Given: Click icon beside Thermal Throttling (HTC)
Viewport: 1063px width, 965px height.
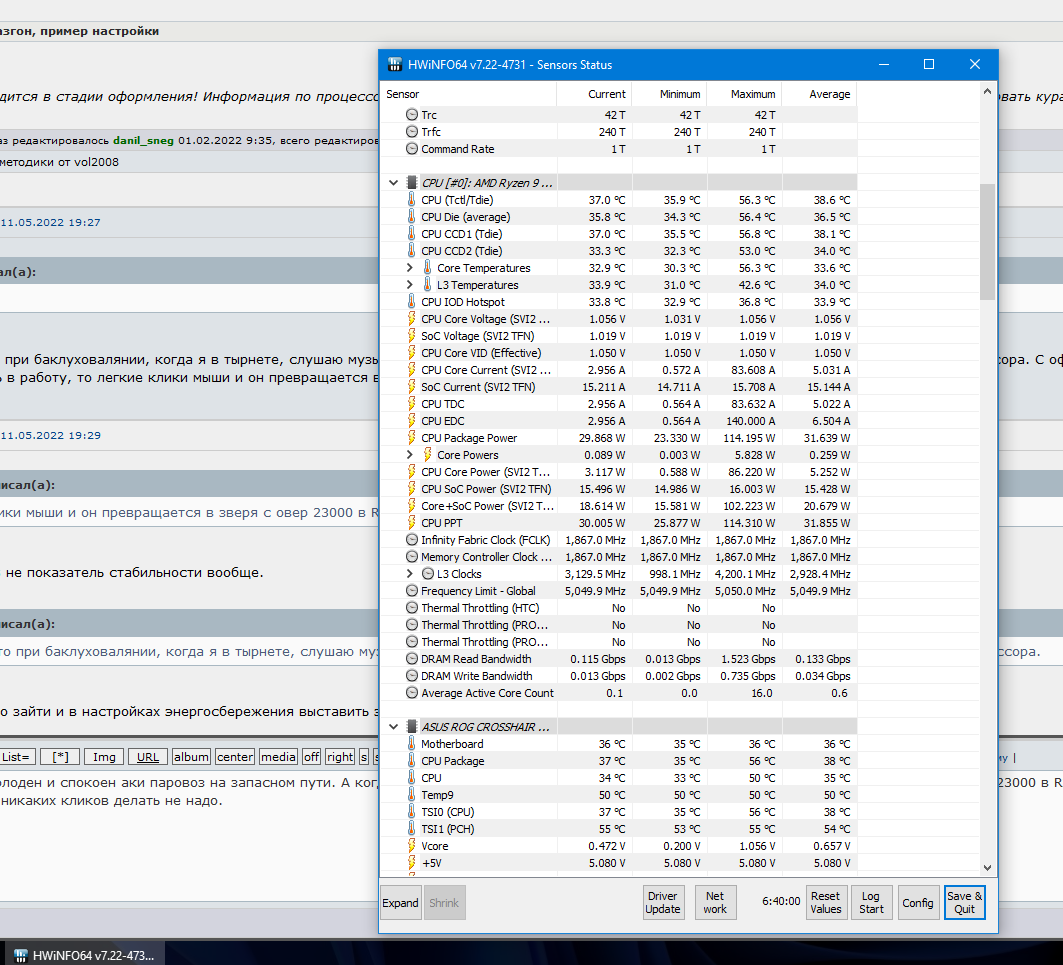Looking at the screenshot, I should point(412,608).
